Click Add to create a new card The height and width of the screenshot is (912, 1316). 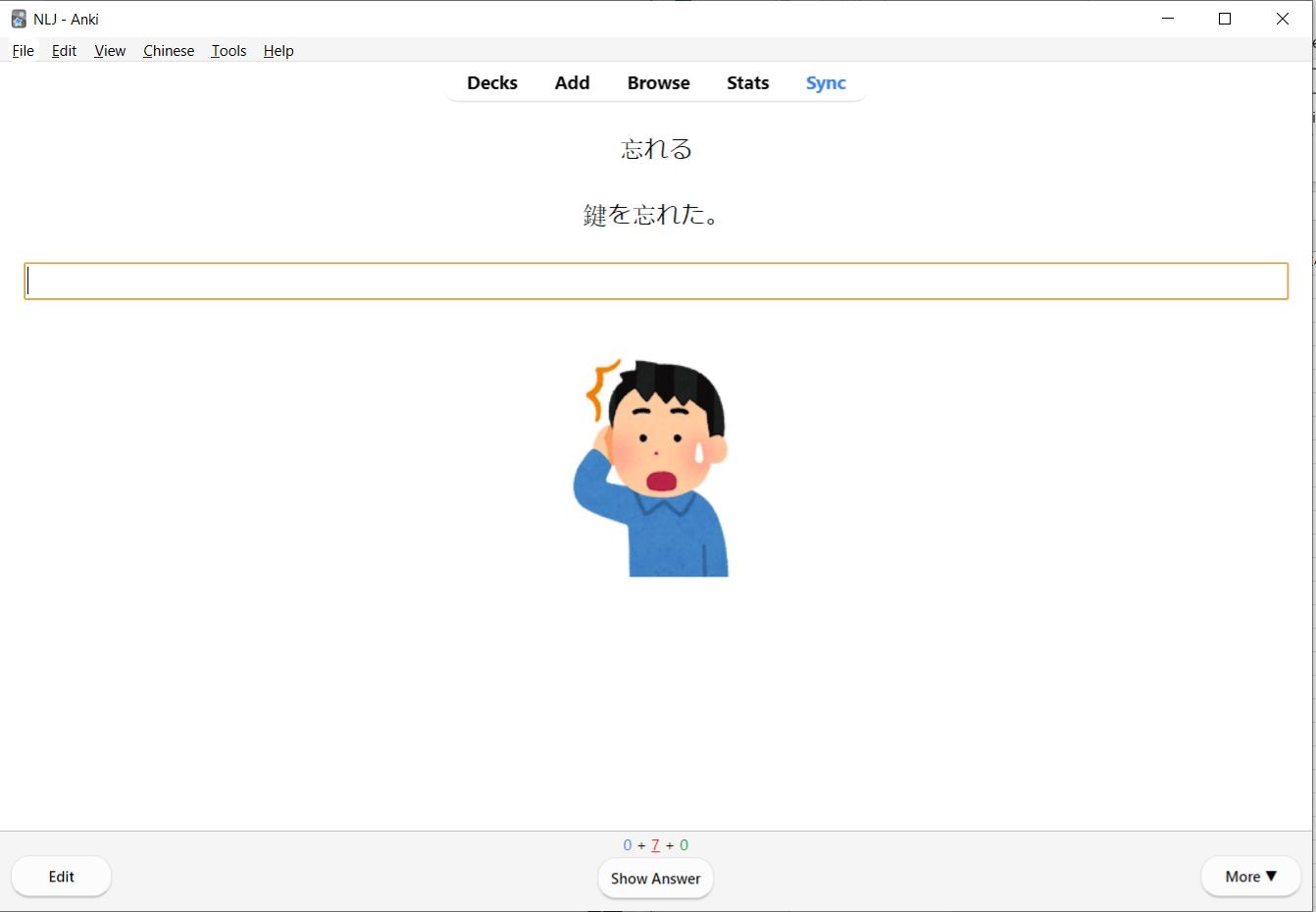point(572,83)
